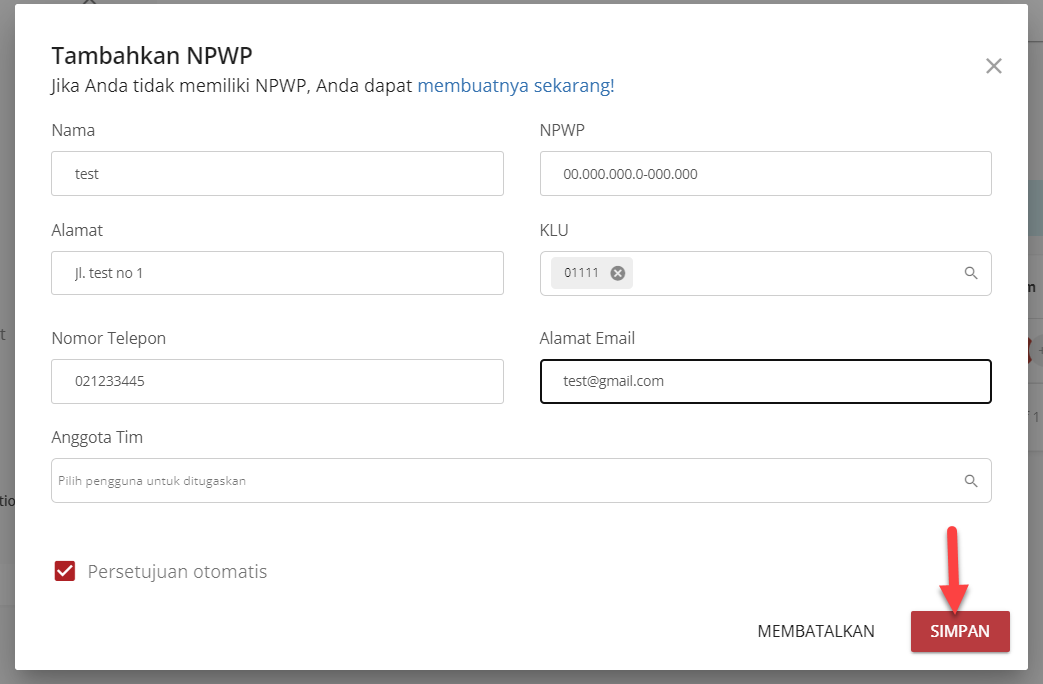Screen dimensions: 1043x684
Task: Click the search icon in KLU field
Action: [x=970, y=273]
